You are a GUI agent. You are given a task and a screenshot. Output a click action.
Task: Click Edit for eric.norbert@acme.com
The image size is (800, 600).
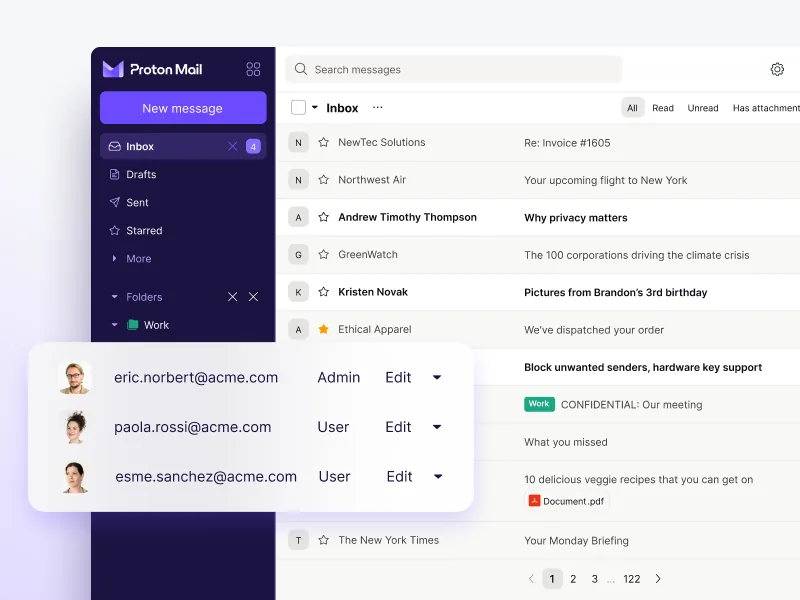coord(398,378)
